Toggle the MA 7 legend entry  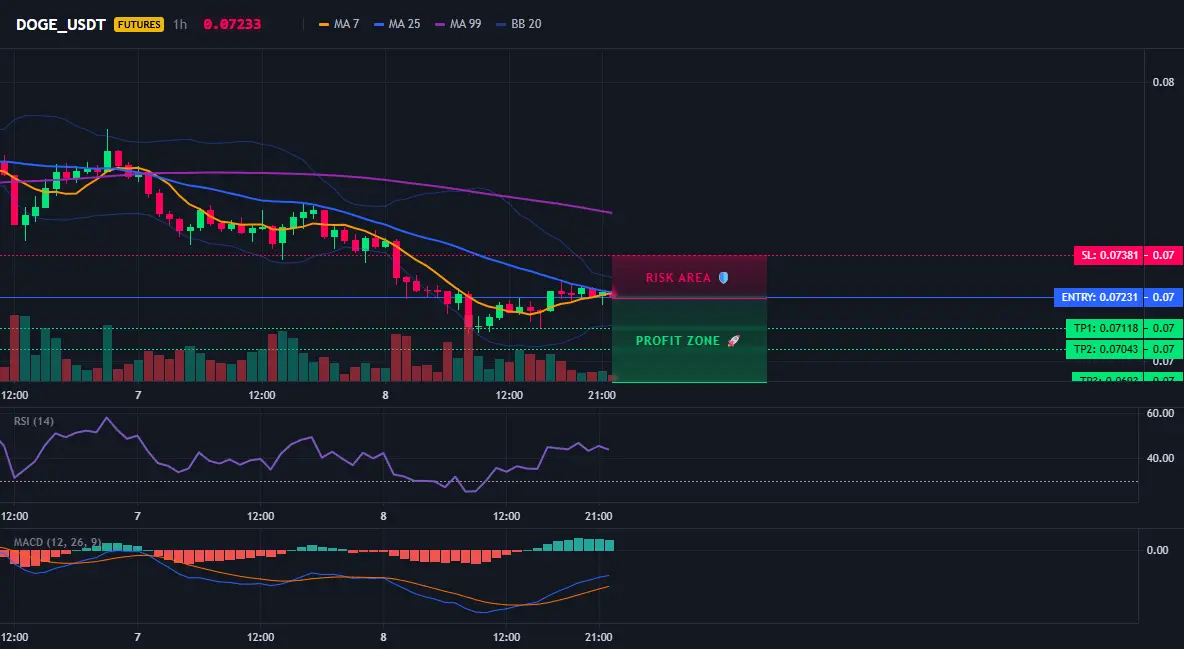coord(339,24)
